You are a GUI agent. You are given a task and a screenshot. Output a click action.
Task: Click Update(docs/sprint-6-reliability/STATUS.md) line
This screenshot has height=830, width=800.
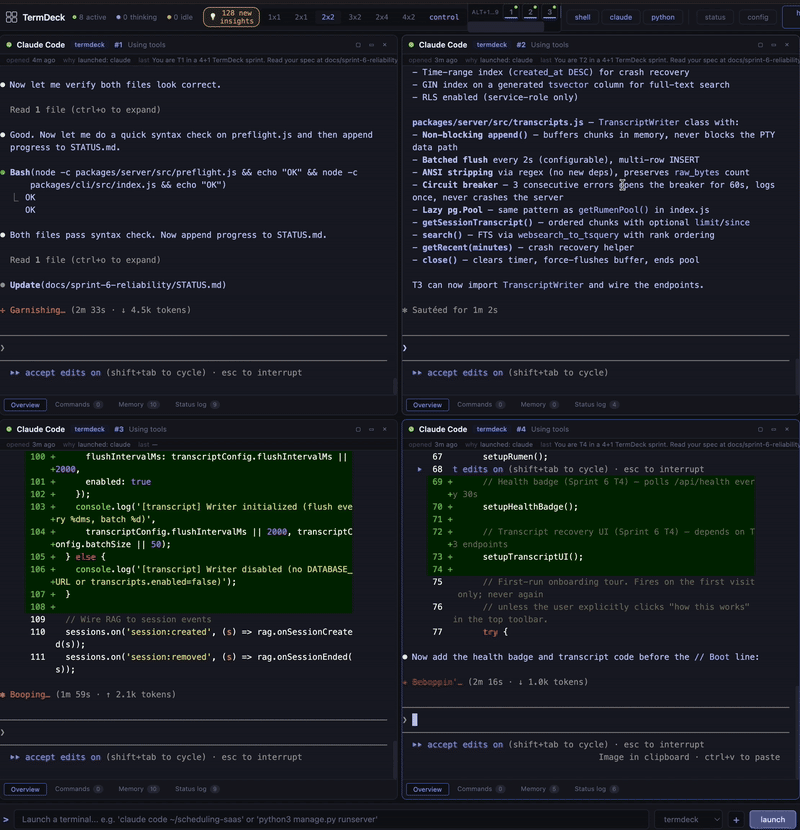[118, 285]
